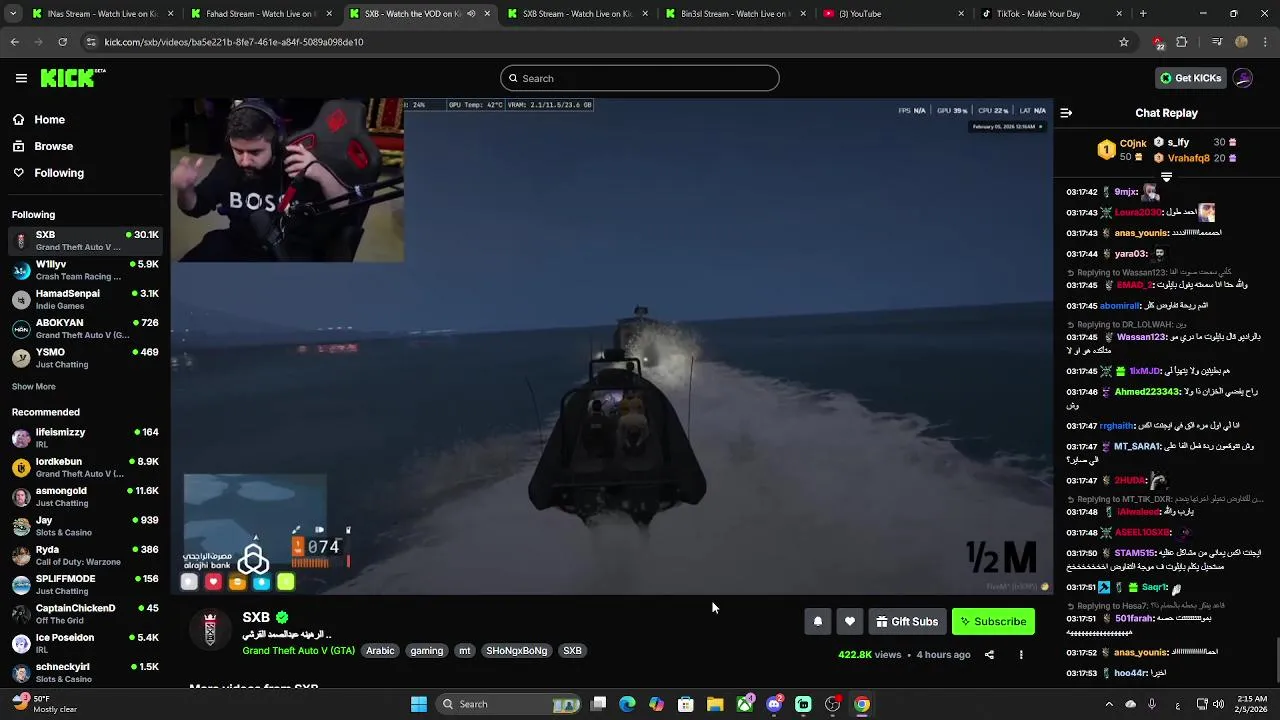Open a new browser tab

pos(1143,14)
